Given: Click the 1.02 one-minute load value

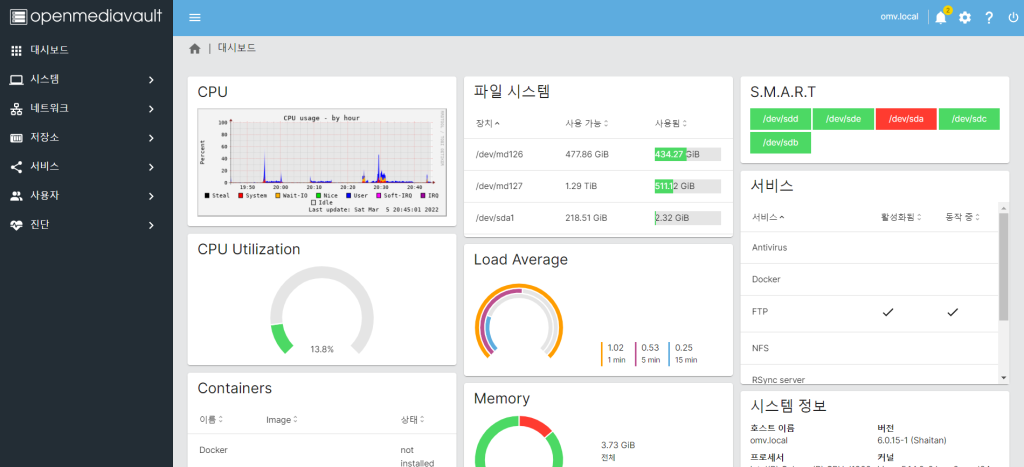Looking at the screenshot, I should click(x=616, y=347).
